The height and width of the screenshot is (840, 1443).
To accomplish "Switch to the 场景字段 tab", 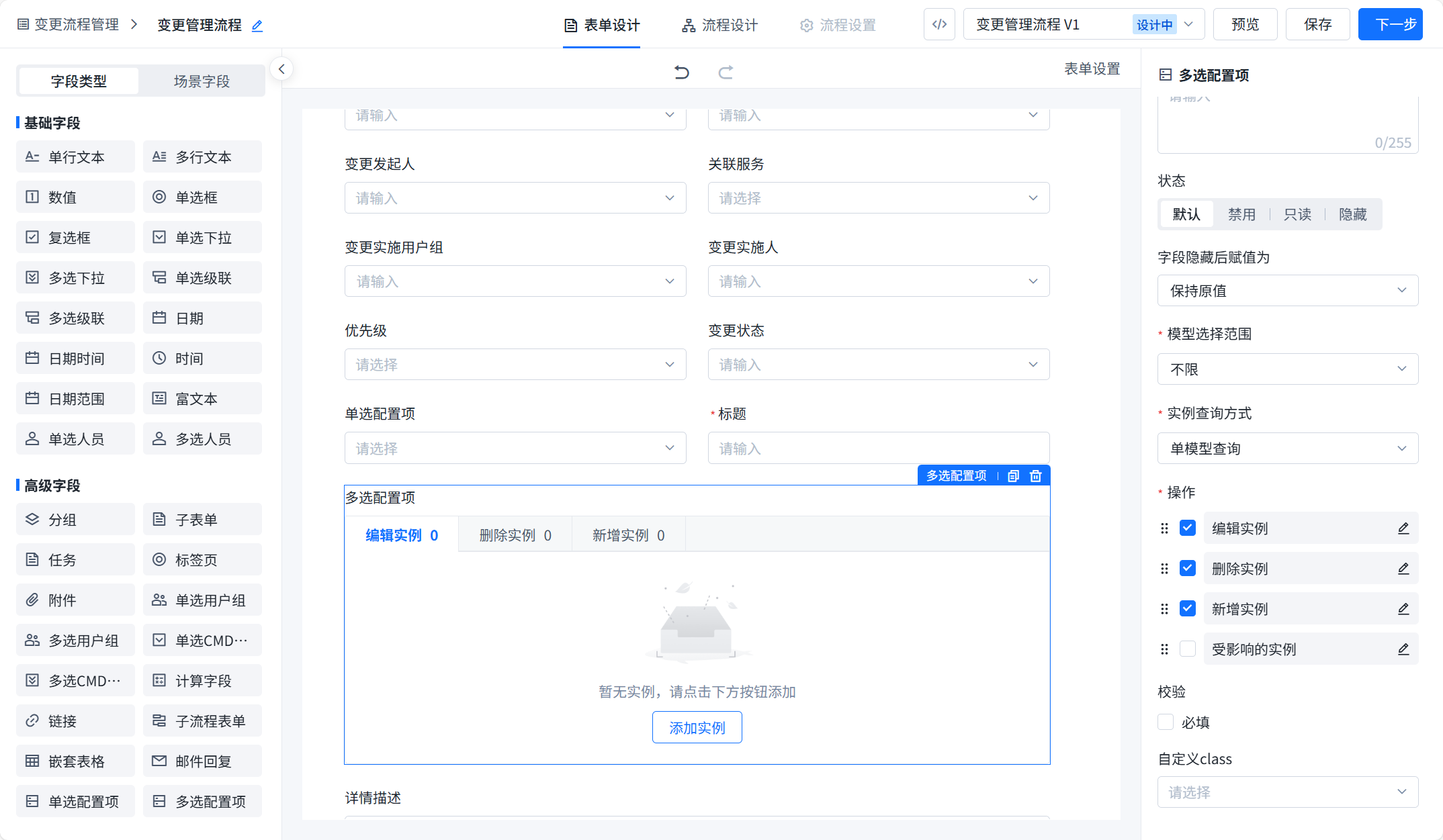I will [x=202, y=81].
